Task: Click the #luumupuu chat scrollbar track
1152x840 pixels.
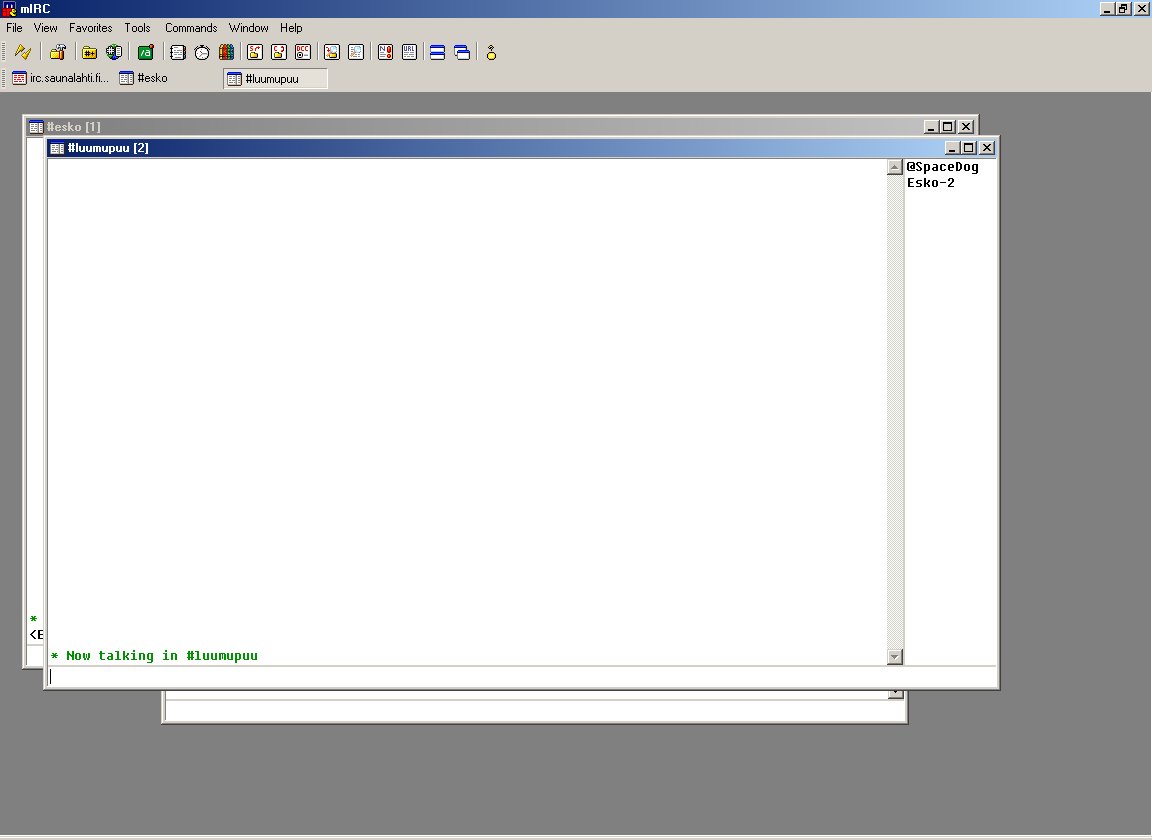Action: pyautogui.click(x=894, y=412)
